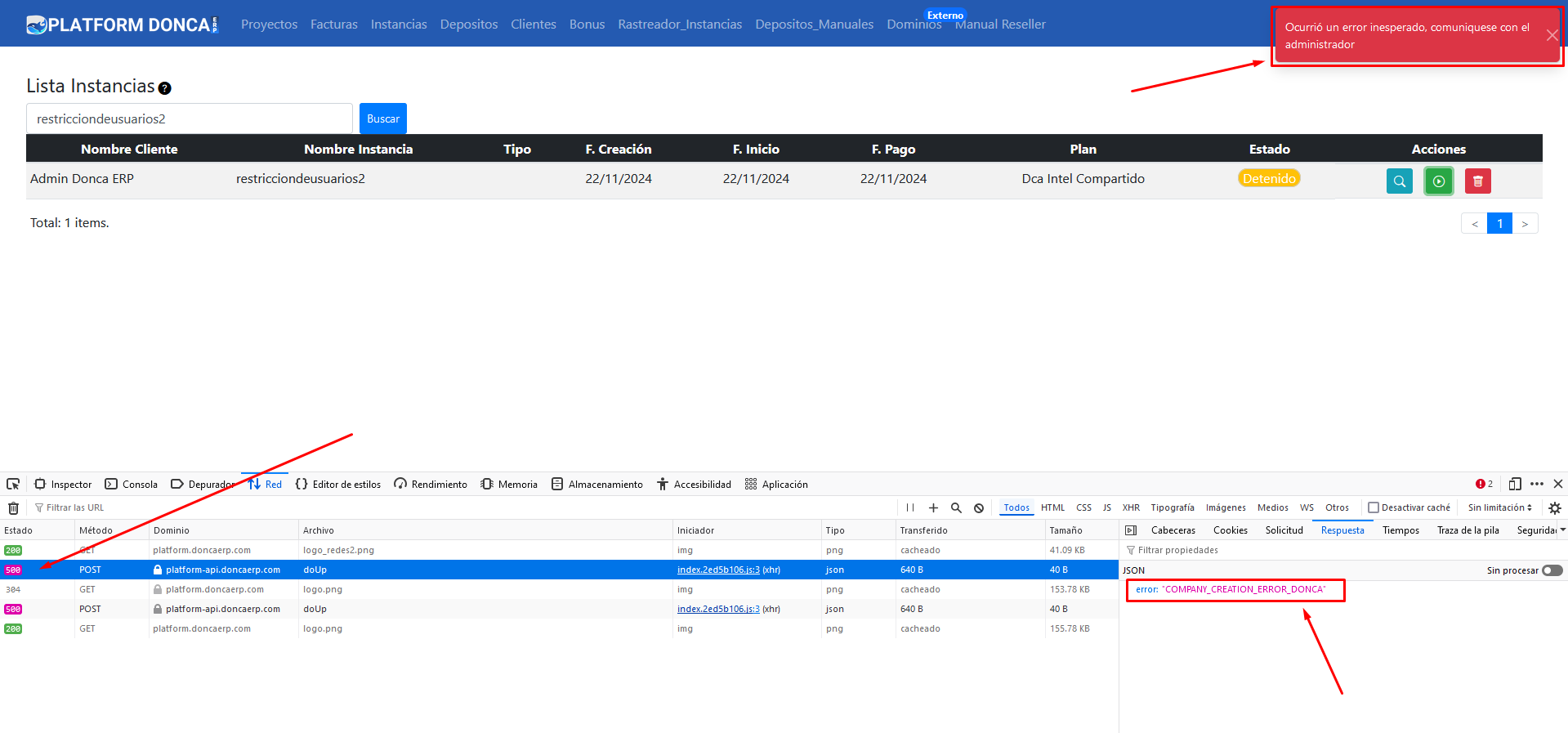
Task: Switch to the Consola devtools tab
Action: click(x=132, y=484)
